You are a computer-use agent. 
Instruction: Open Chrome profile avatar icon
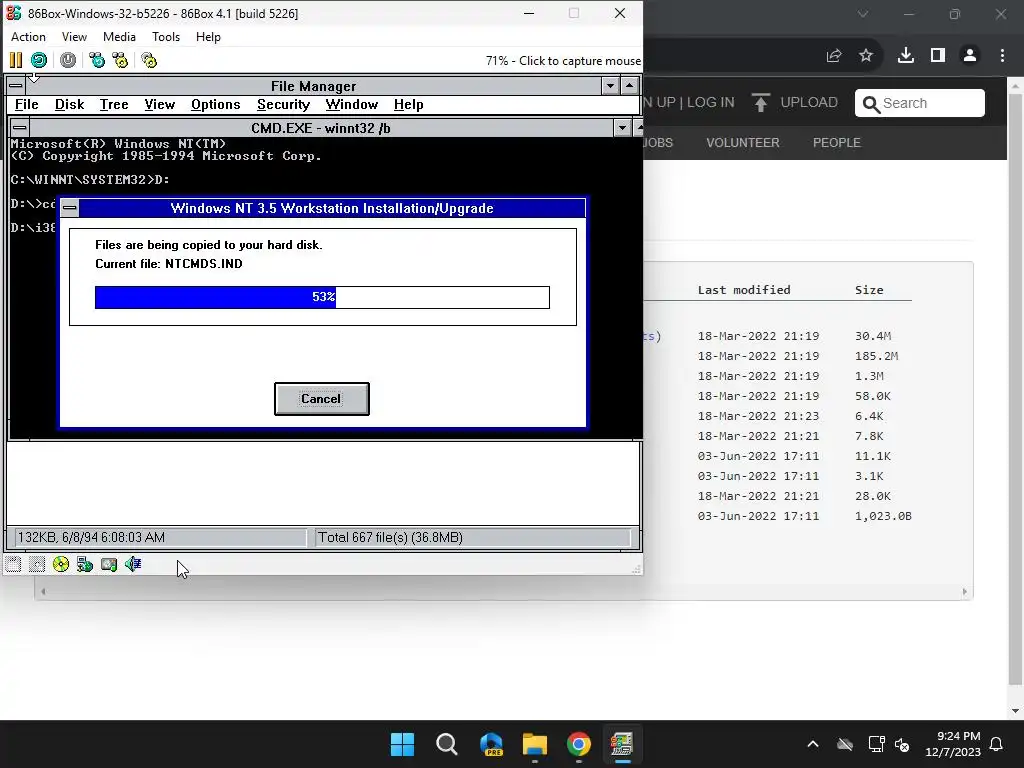point(970,56)
